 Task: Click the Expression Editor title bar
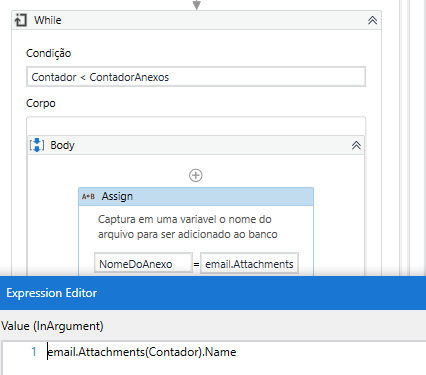(x=213, y=293)
